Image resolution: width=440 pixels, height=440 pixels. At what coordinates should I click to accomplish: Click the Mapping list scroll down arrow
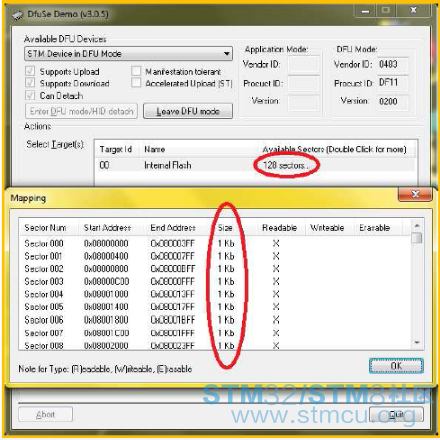417,343
